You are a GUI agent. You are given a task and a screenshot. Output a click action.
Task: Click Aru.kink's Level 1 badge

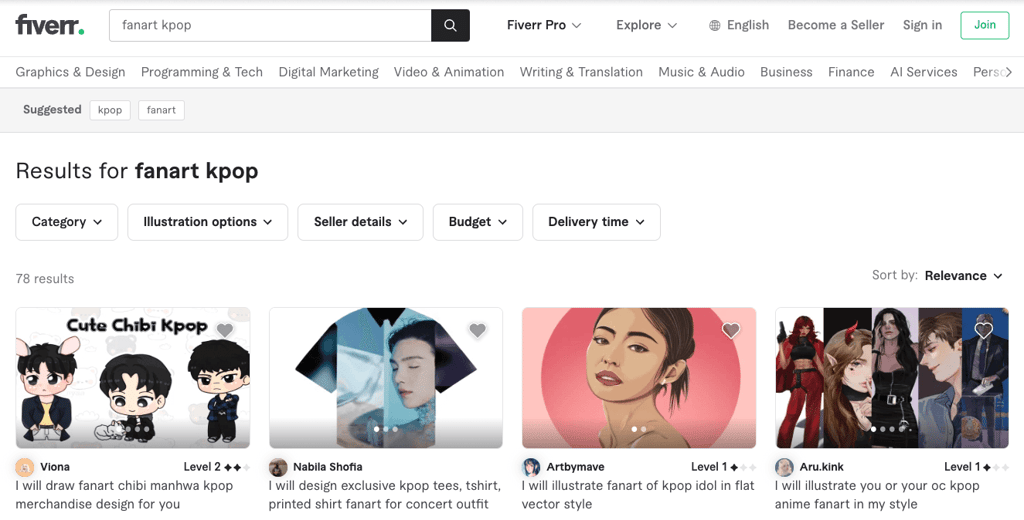point(976,467)
